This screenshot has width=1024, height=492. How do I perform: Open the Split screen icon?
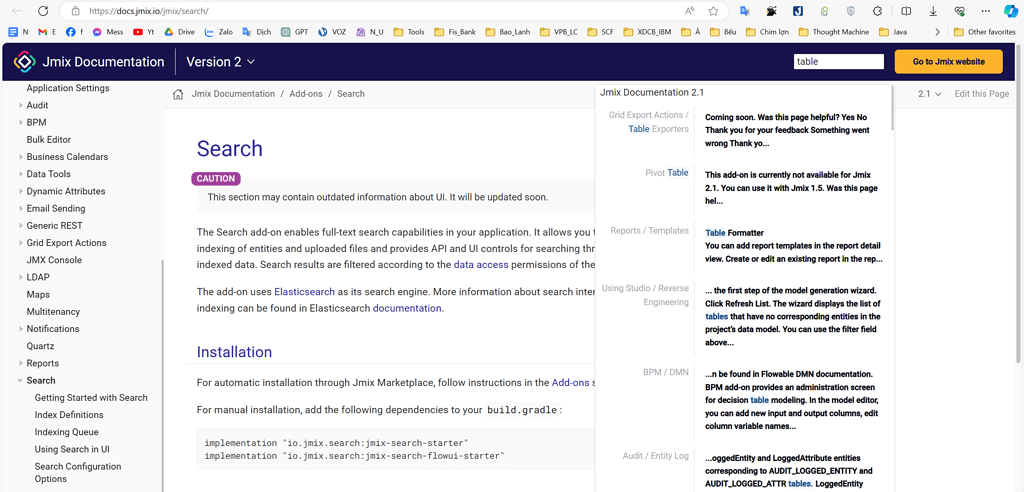click(906, 11)
